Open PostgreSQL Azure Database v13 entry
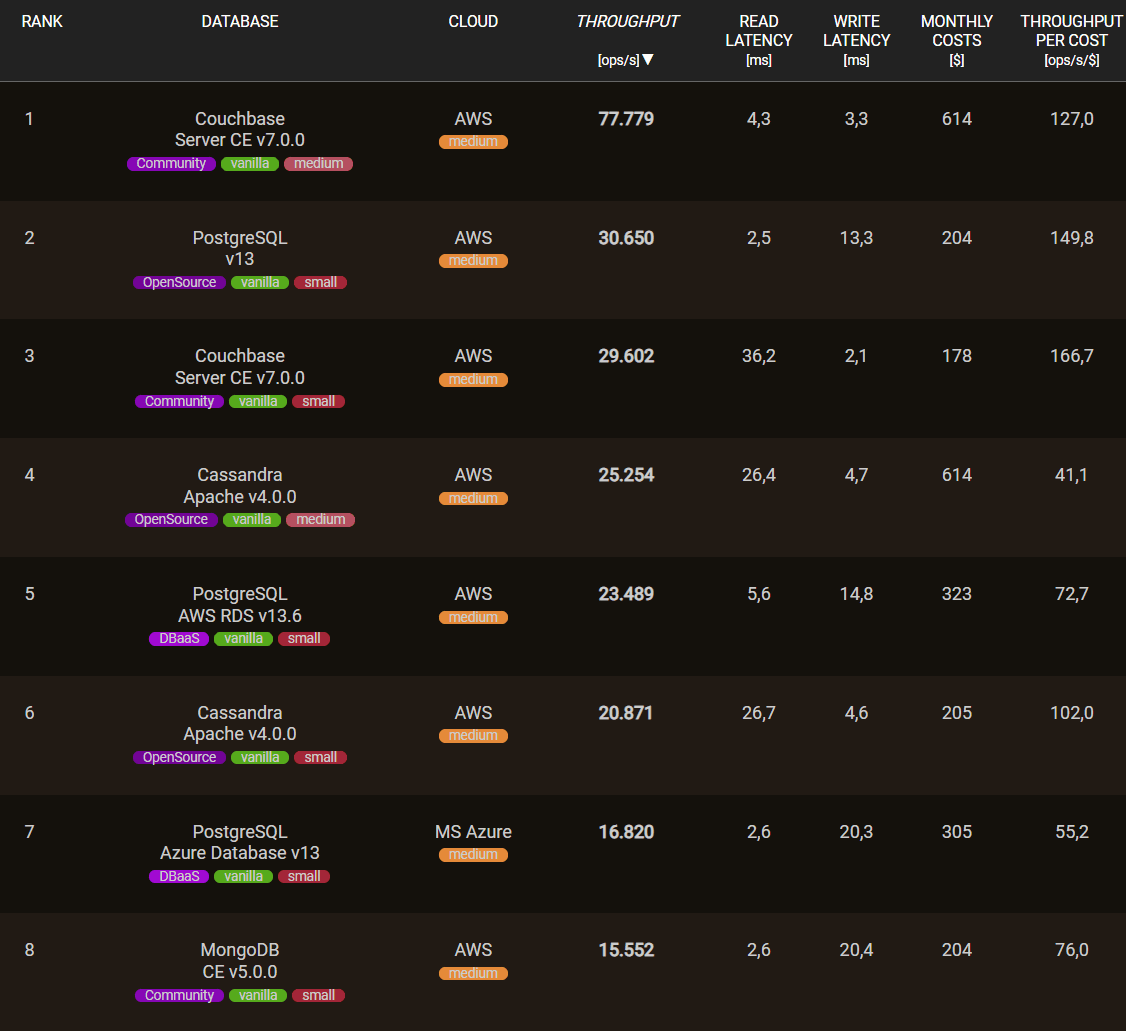1126x1031 pixels. (x=240, y=842)
